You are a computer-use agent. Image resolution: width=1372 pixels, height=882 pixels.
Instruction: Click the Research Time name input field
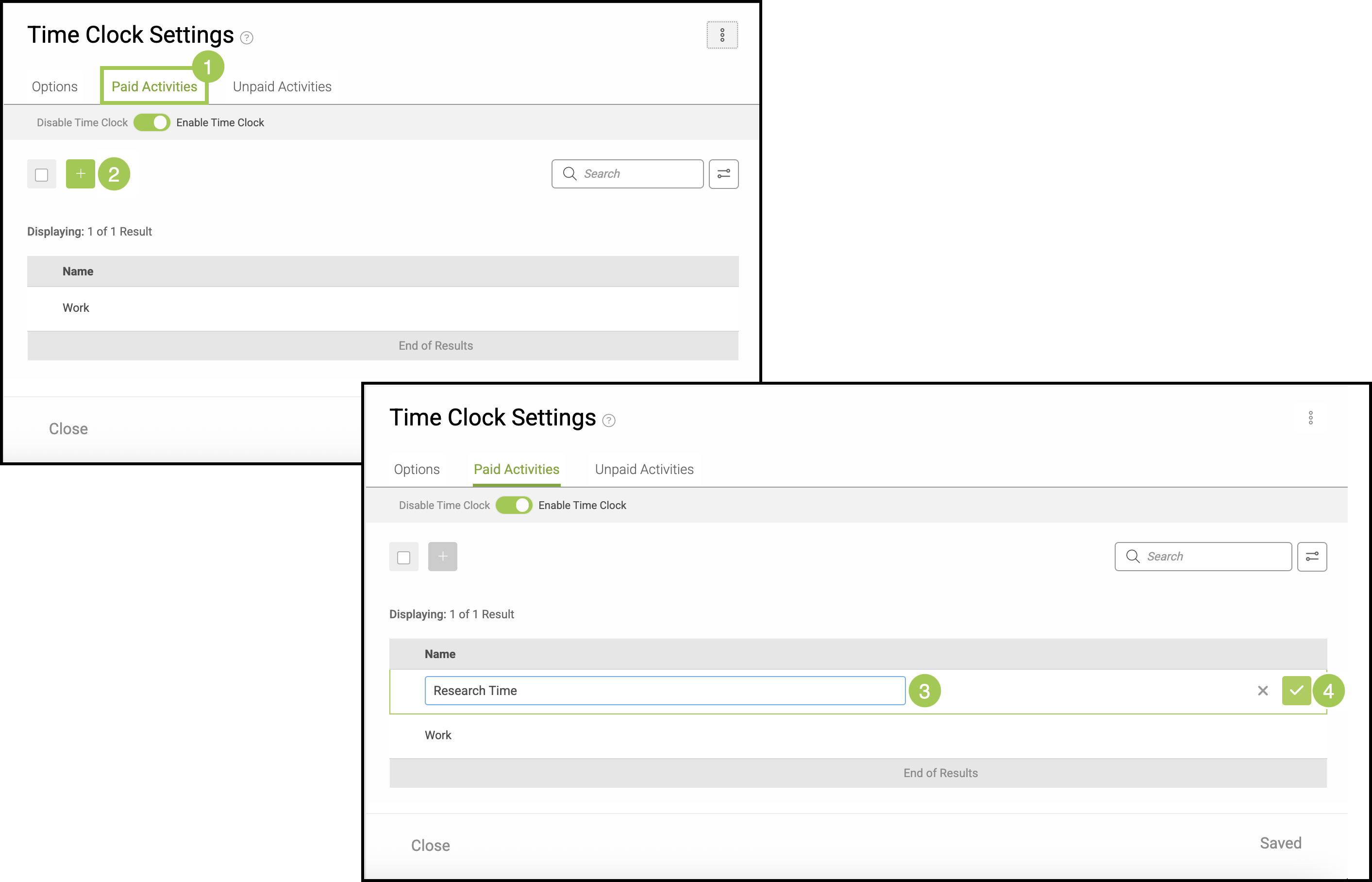tap(664, 690)
